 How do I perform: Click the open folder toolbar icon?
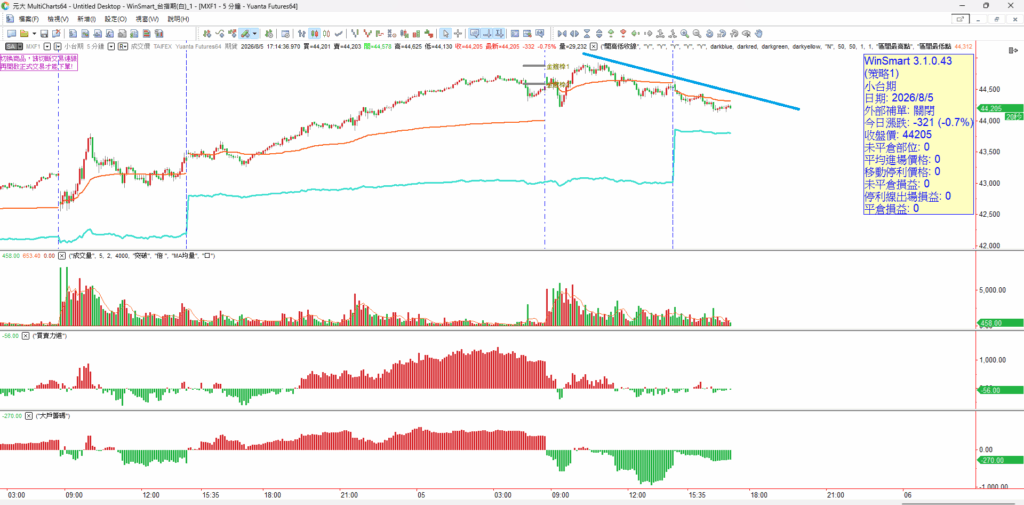point(24,33)
